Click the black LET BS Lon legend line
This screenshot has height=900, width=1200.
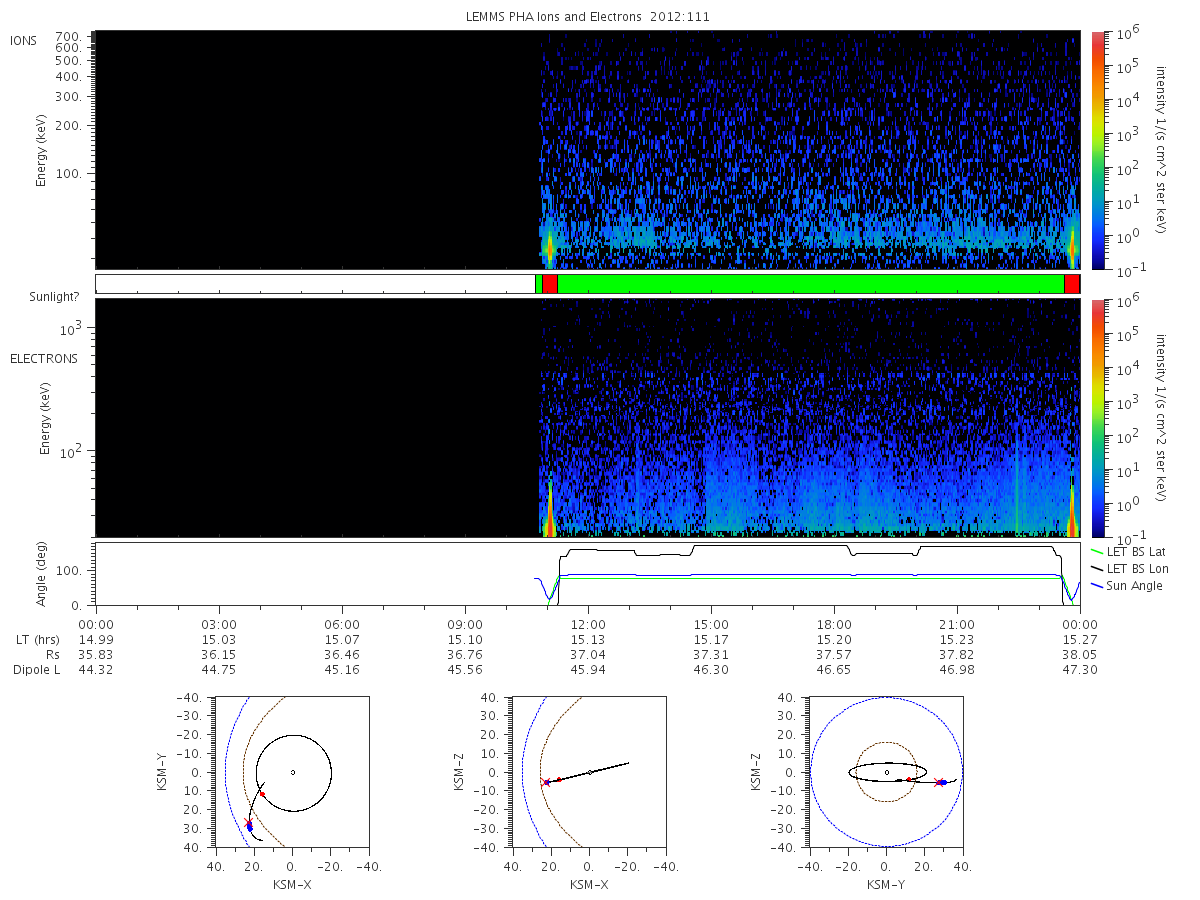click(1096, 569)
